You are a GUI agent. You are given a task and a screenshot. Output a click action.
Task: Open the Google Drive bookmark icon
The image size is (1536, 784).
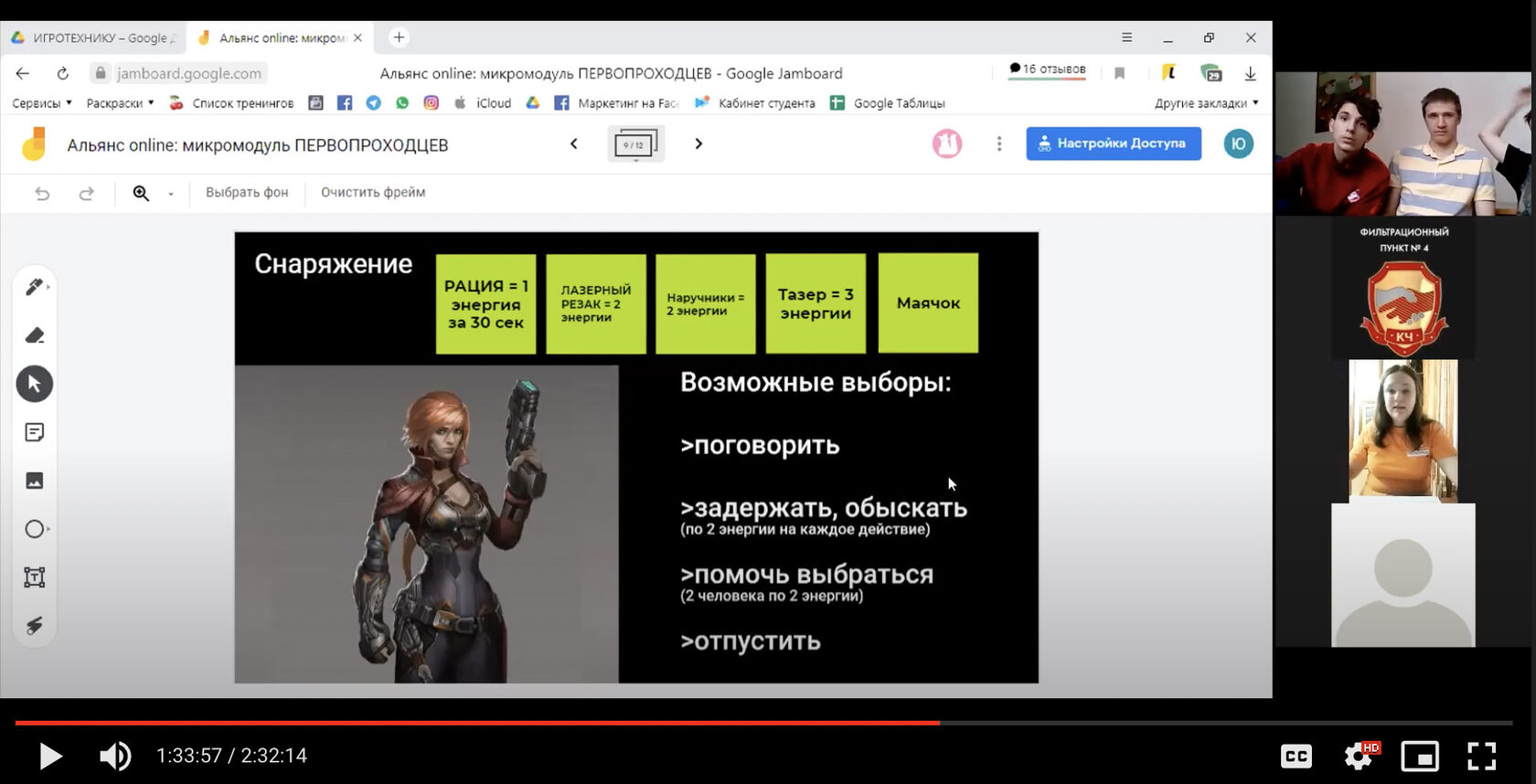click(533, 103)
